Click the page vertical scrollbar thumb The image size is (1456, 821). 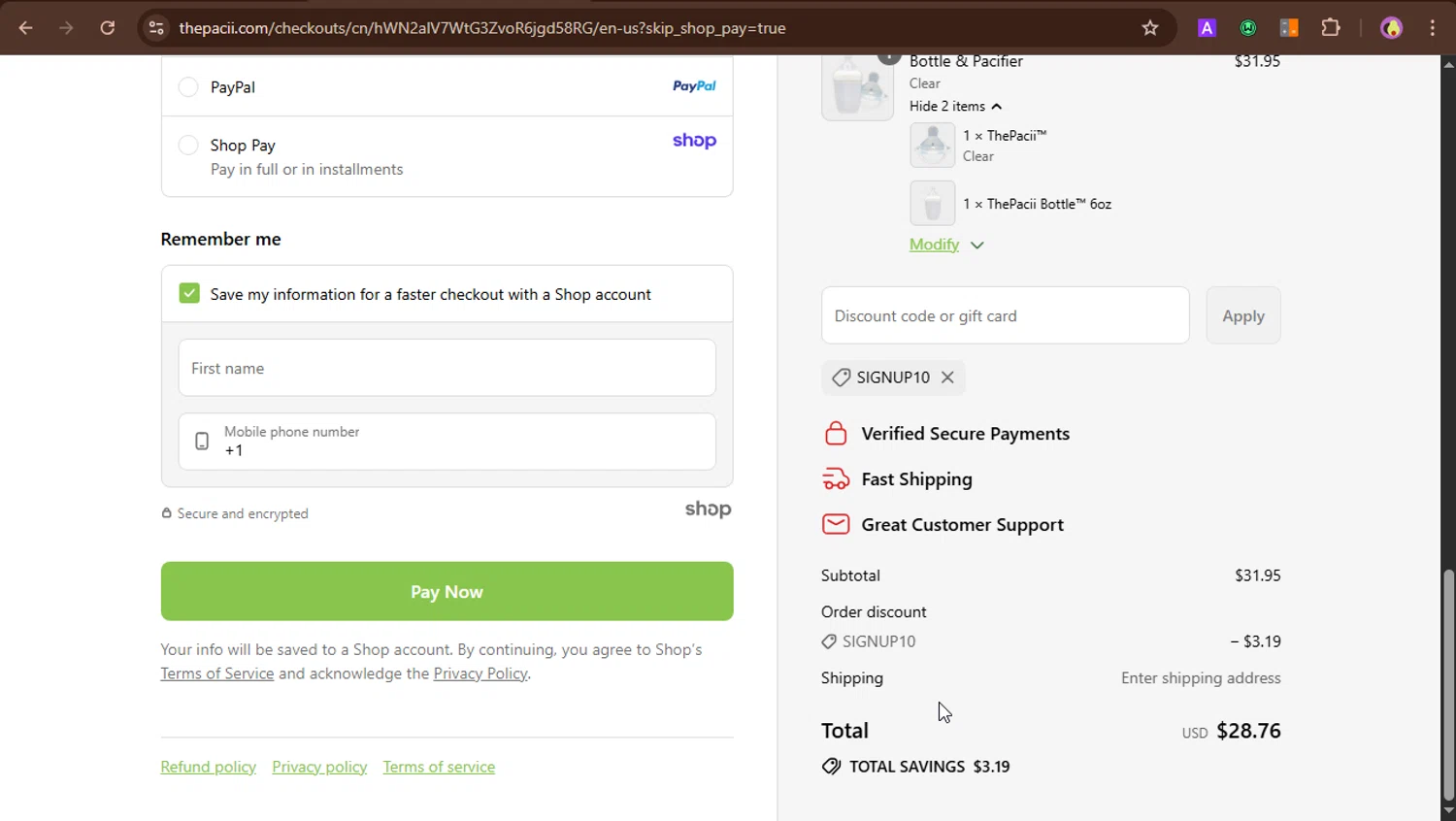coord(1448,685)
